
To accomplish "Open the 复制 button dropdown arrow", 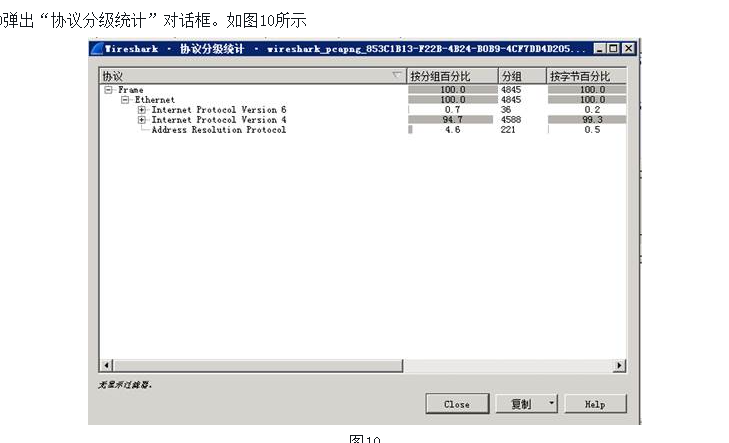I will pyautogui.click(x=551, y=403).
